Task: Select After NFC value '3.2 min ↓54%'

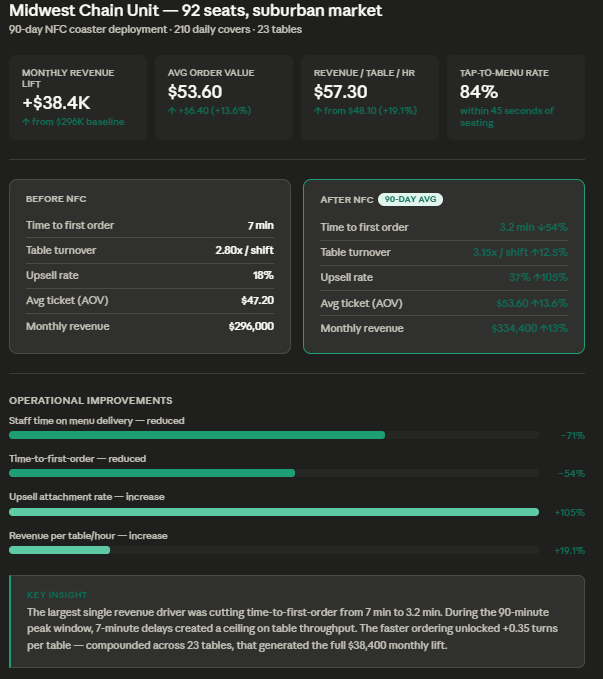Action: [x=533, y=227]
